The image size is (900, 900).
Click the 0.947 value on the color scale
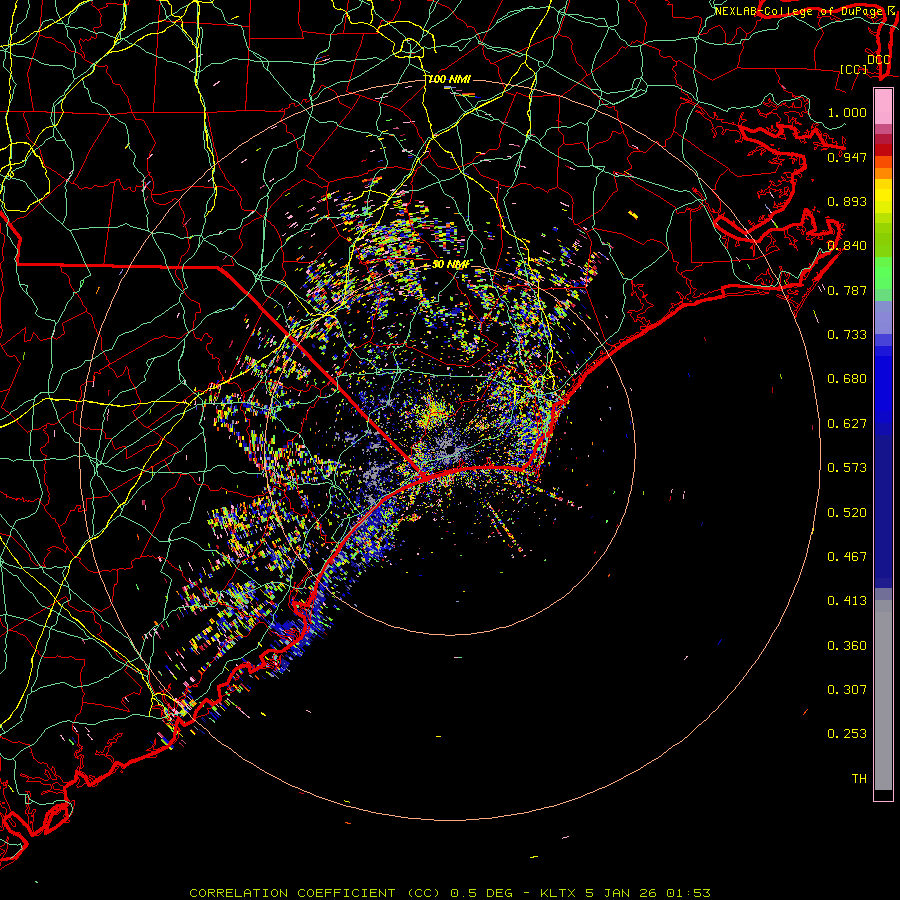coord(847,157)
